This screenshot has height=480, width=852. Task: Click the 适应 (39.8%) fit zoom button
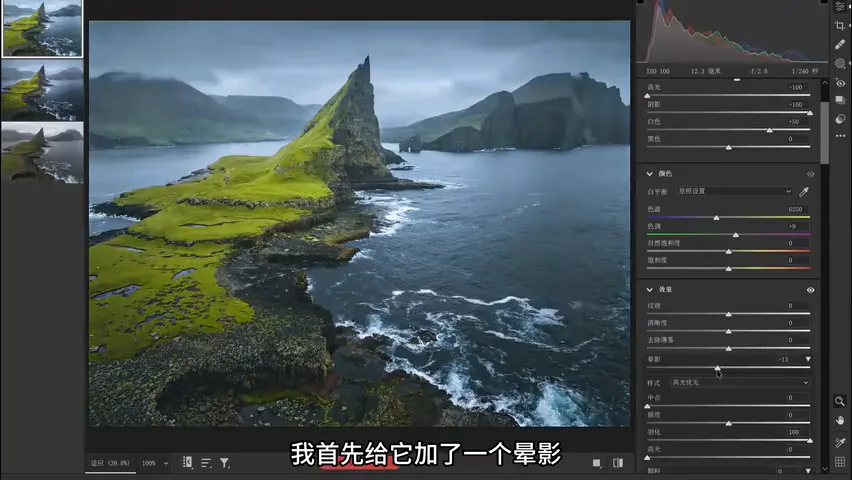point(110,463)
